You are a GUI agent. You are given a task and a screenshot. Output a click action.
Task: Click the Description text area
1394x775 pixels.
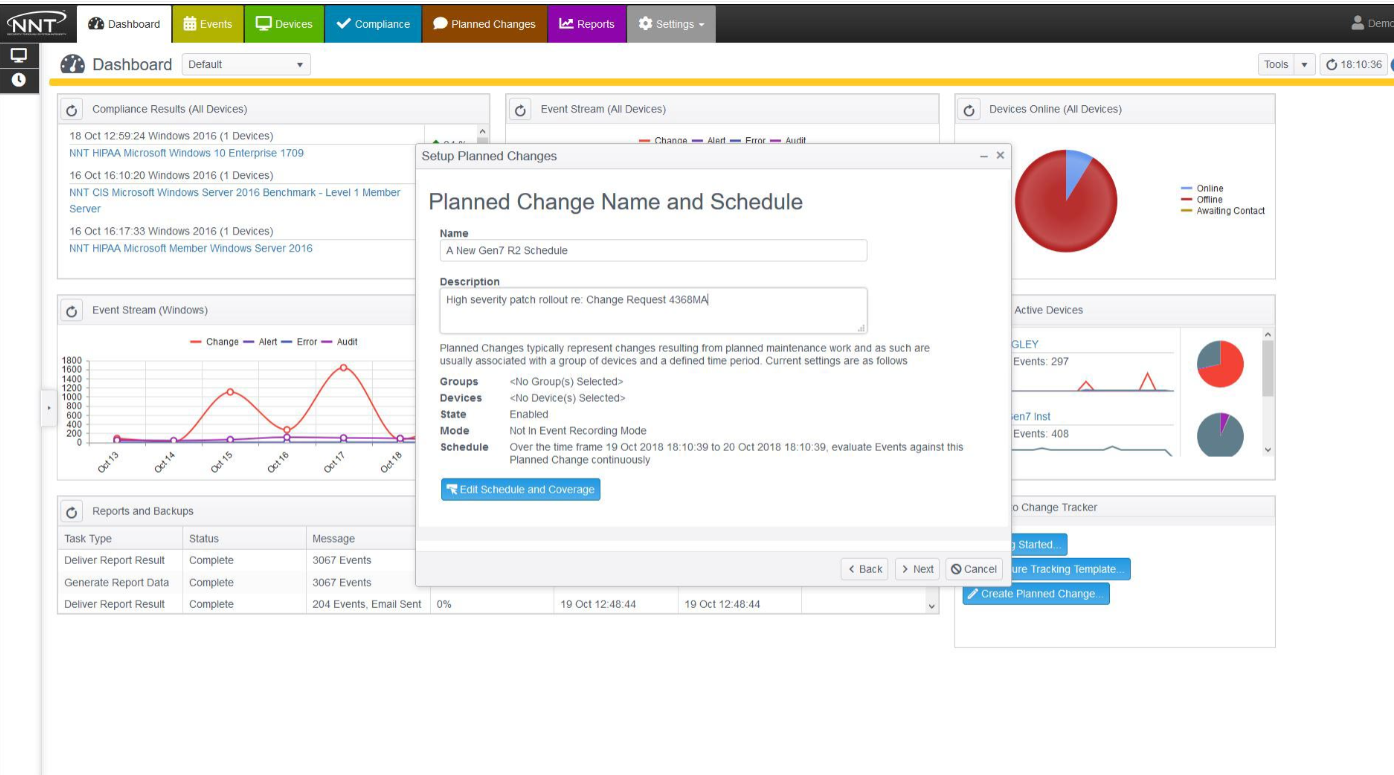tap(653, 311)
